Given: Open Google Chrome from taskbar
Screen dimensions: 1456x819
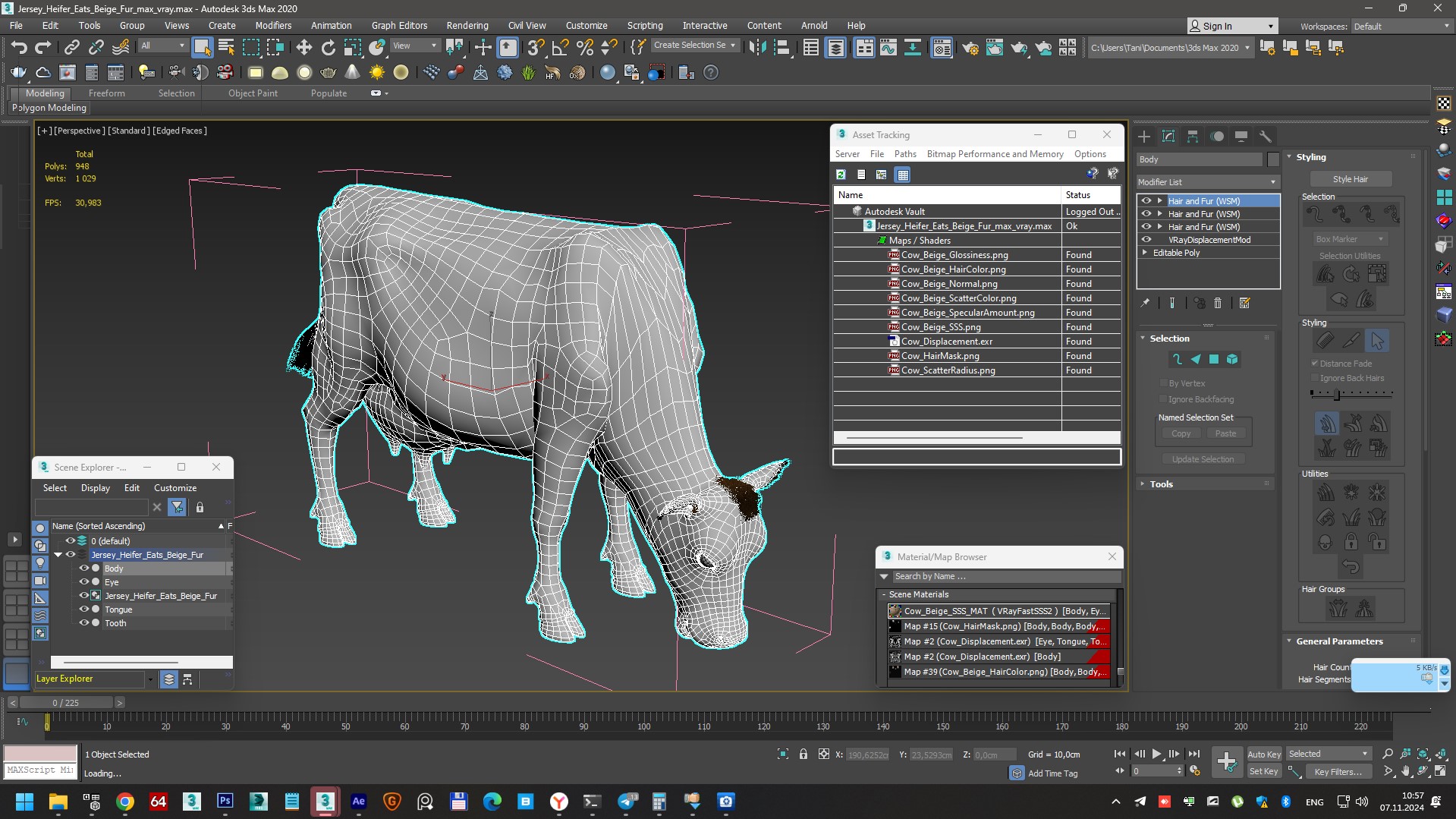Looking at the screenshot, I should tap(125, 802).
